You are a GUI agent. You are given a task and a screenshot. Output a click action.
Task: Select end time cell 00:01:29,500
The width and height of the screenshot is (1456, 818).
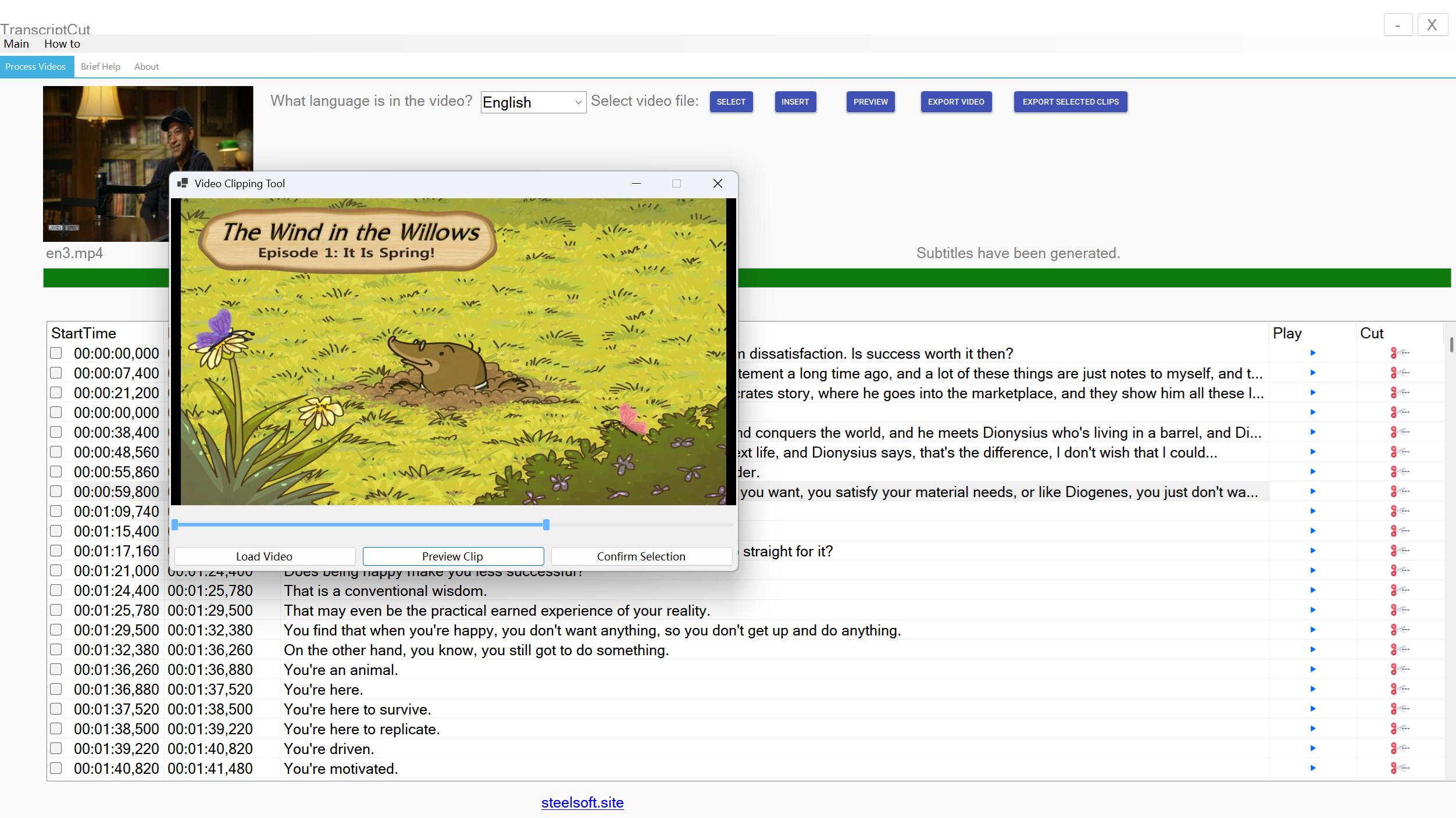tap(210, 610)
